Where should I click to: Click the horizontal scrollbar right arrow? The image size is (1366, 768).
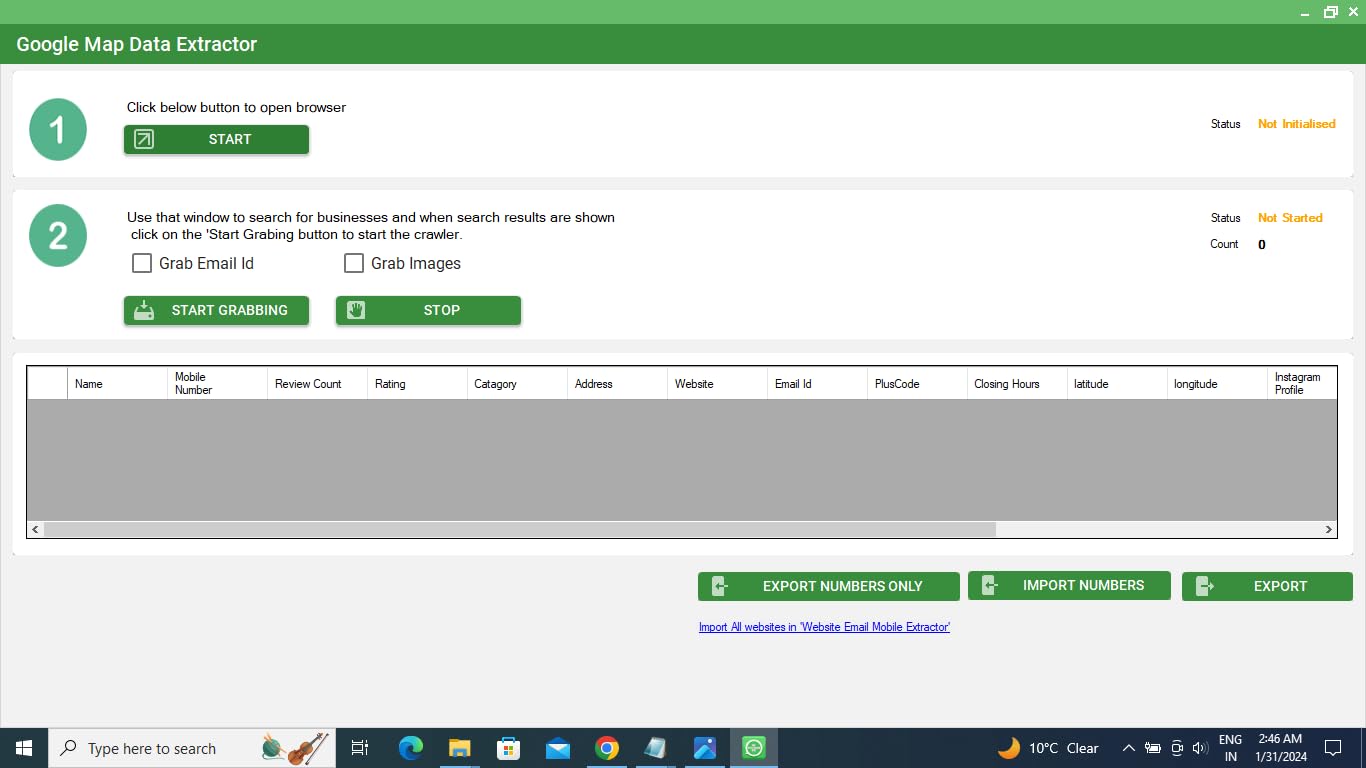1328,530
